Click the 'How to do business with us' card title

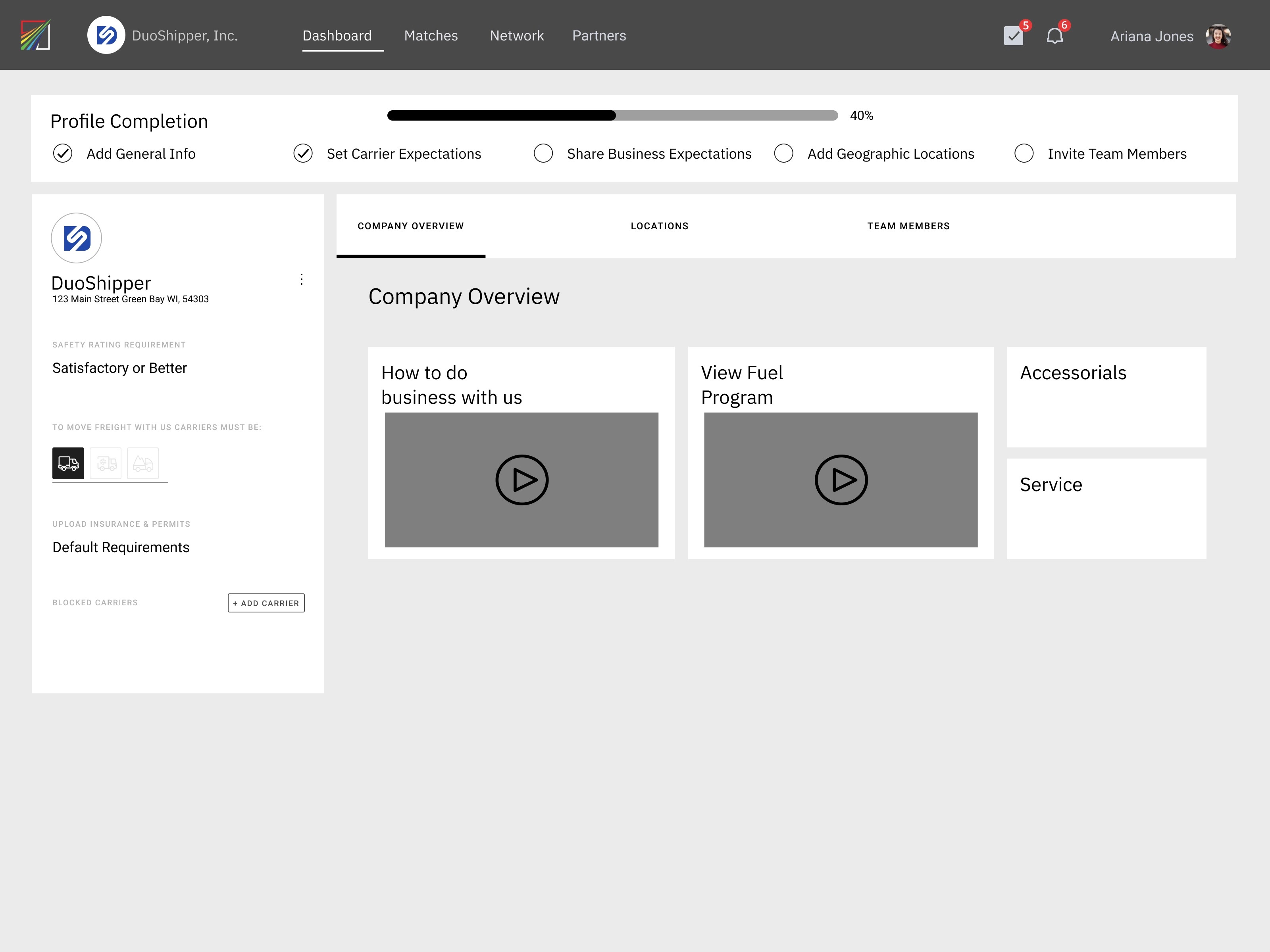pyautogui.click(x=452, y=385)
